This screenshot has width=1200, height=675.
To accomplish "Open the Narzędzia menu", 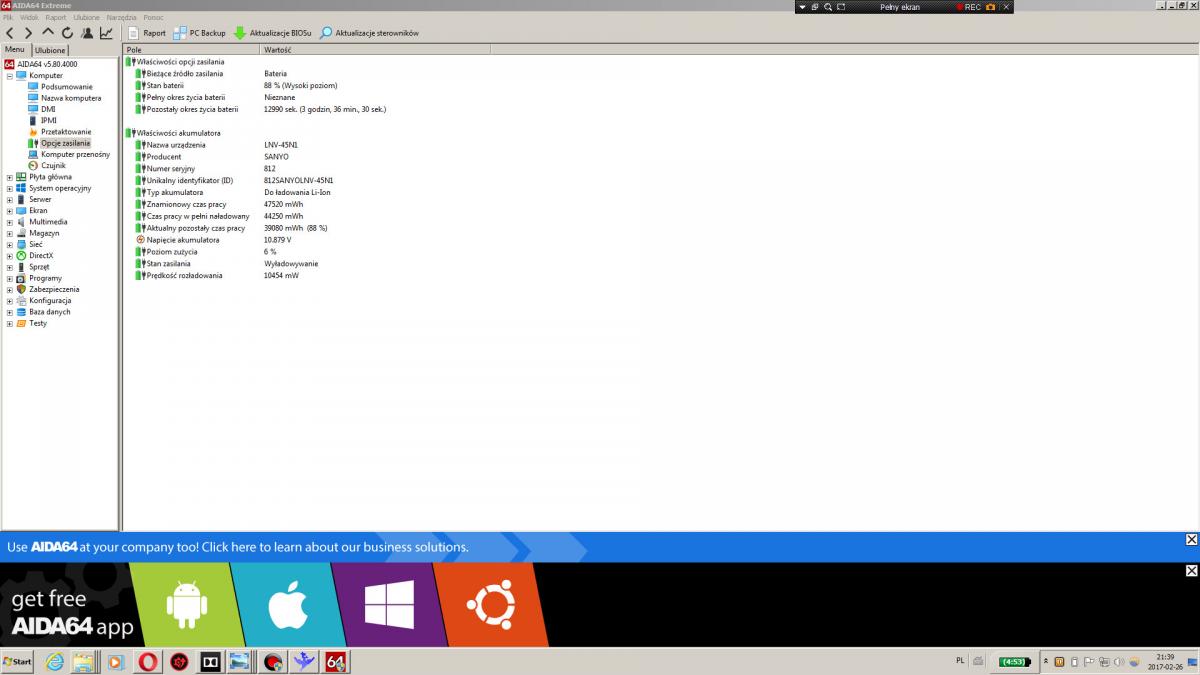I will [123, 18].
